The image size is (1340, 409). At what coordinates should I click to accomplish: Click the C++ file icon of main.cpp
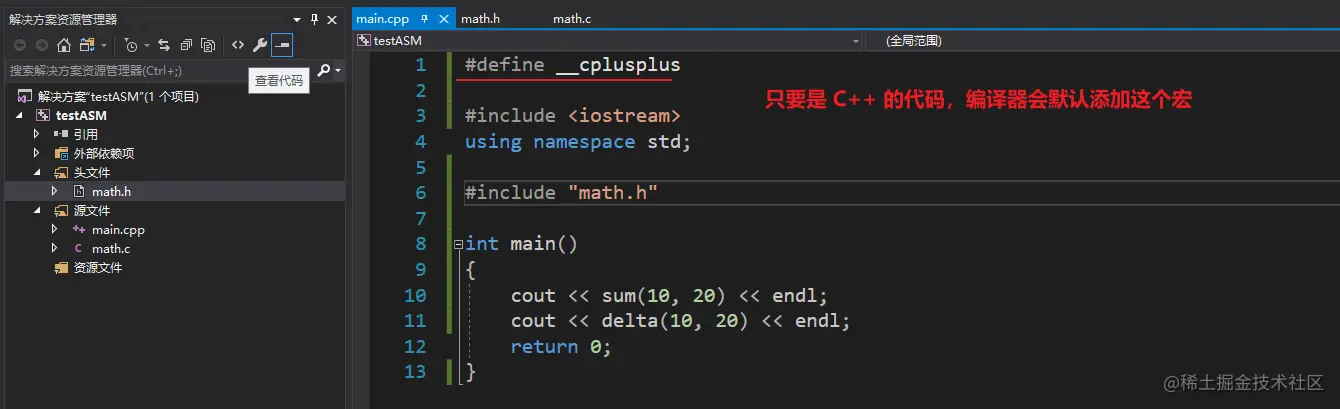(79, 229)
